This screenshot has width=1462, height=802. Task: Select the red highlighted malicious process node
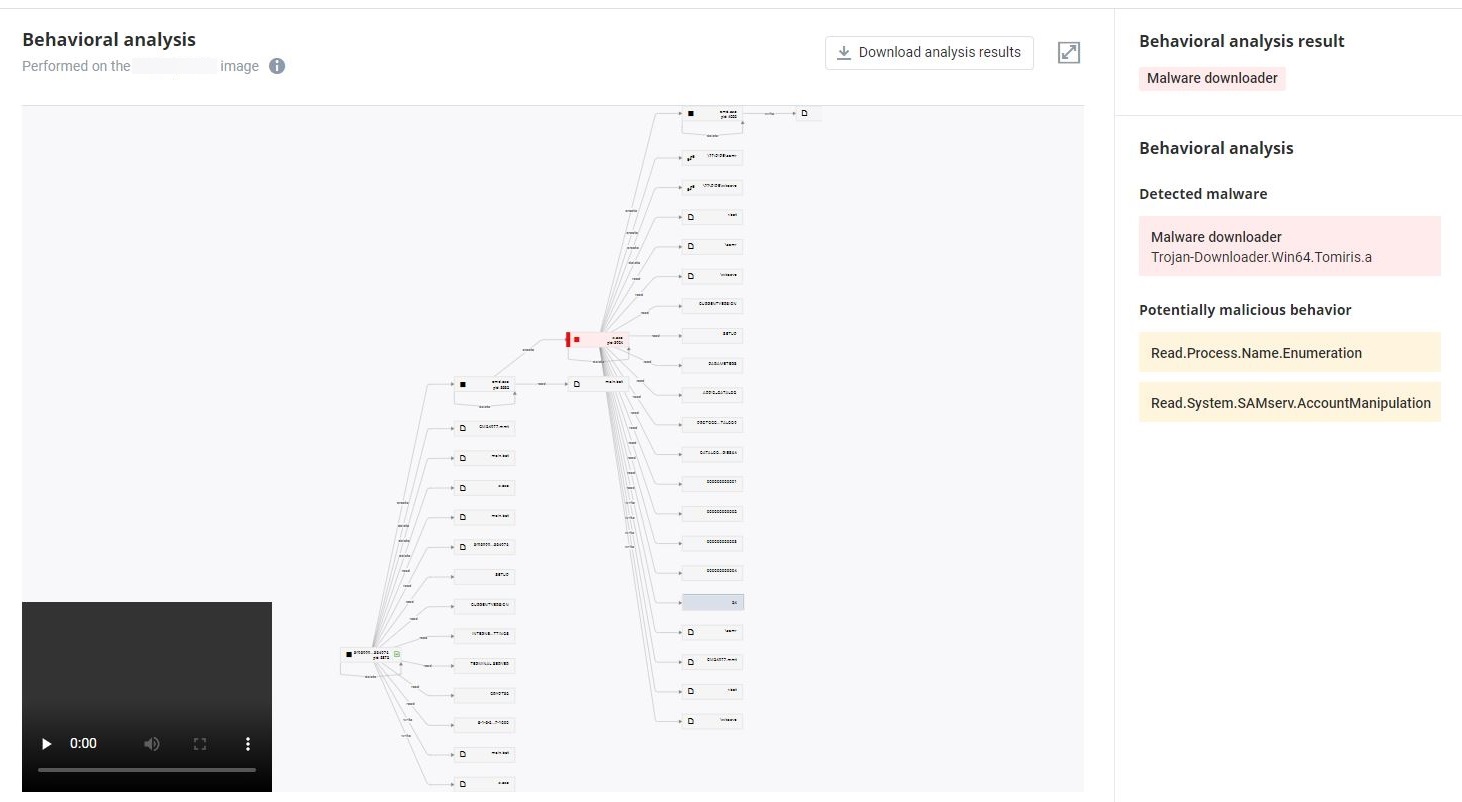pyautogui.click(x=598, y=340)
